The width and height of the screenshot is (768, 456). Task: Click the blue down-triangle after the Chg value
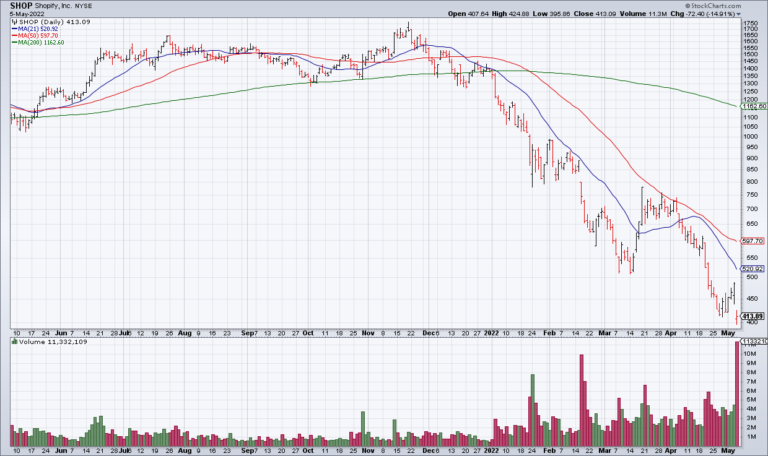tap(739, 14)
